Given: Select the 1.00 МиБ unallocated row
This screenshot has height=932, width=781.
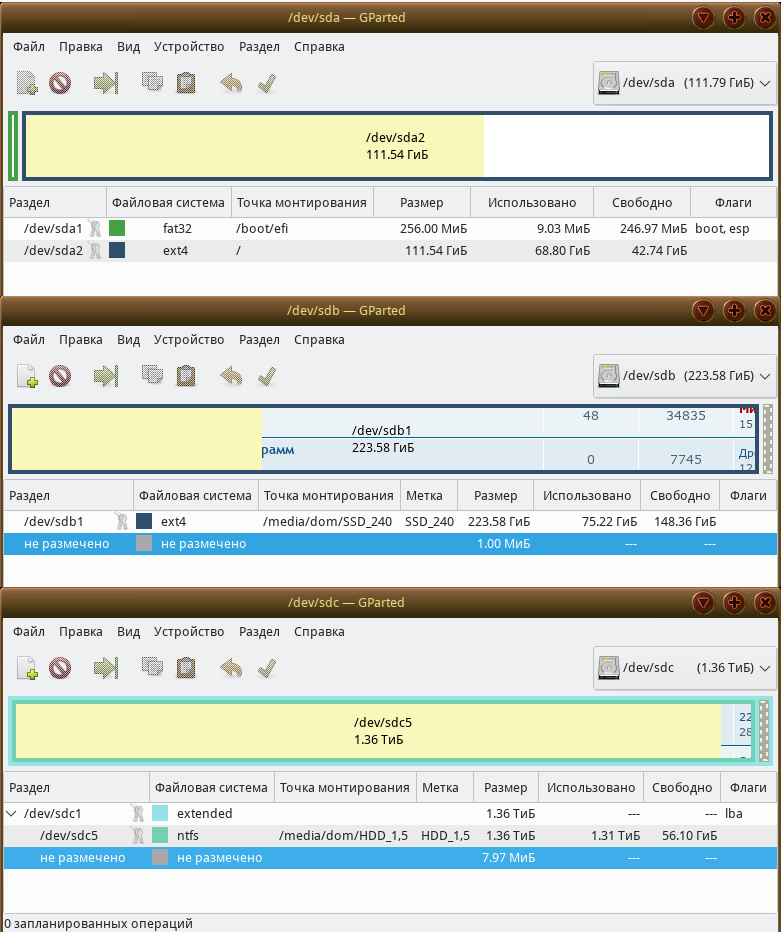Looking at the screenshot, I should [x=390, y=543].
